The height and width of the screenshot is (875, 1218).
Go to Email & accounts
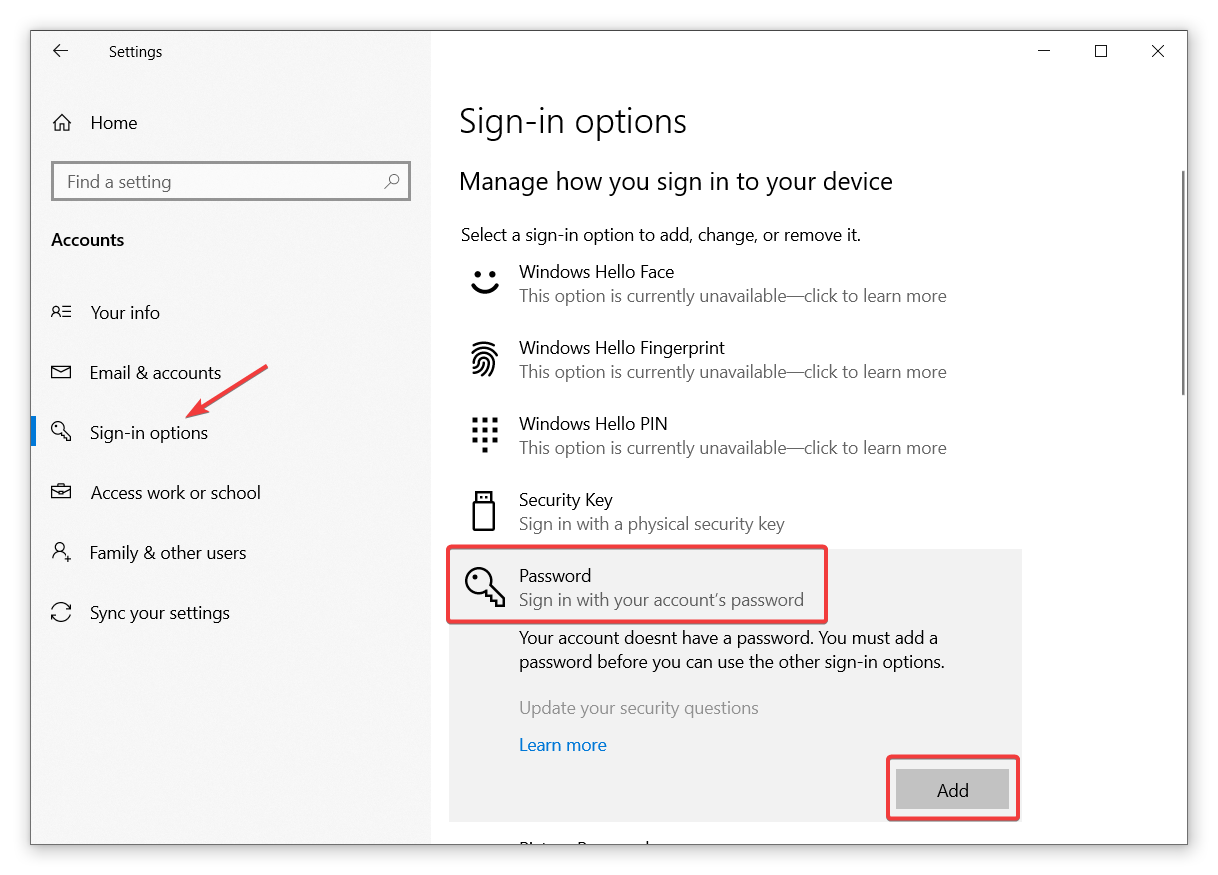[x=155, y=372]
